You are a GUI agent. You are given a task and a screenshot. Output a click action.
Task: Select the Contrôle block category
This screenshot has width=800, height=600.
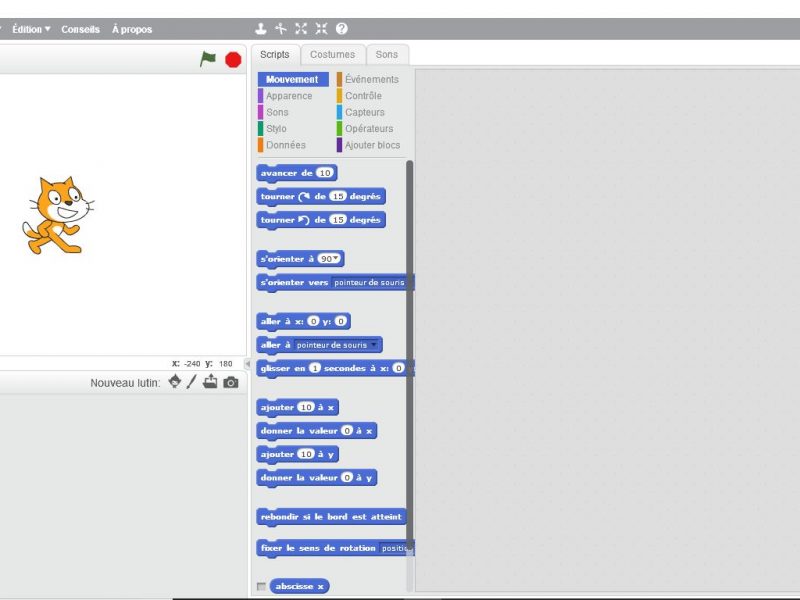click(359, 95)
